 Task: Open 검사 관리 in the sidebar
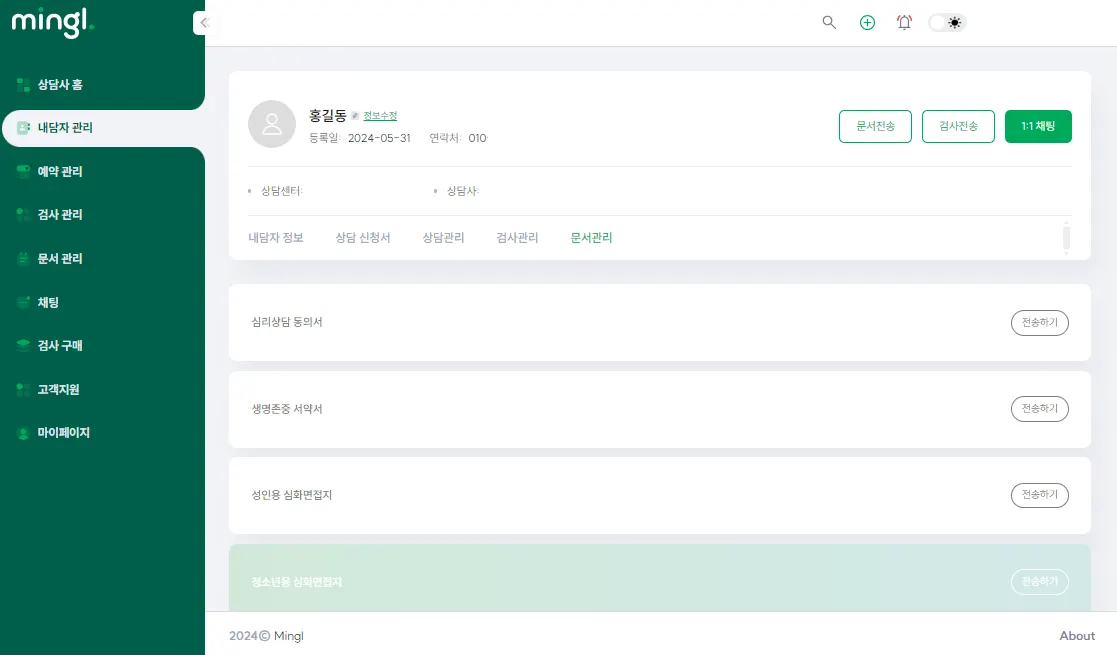[60, 215]
